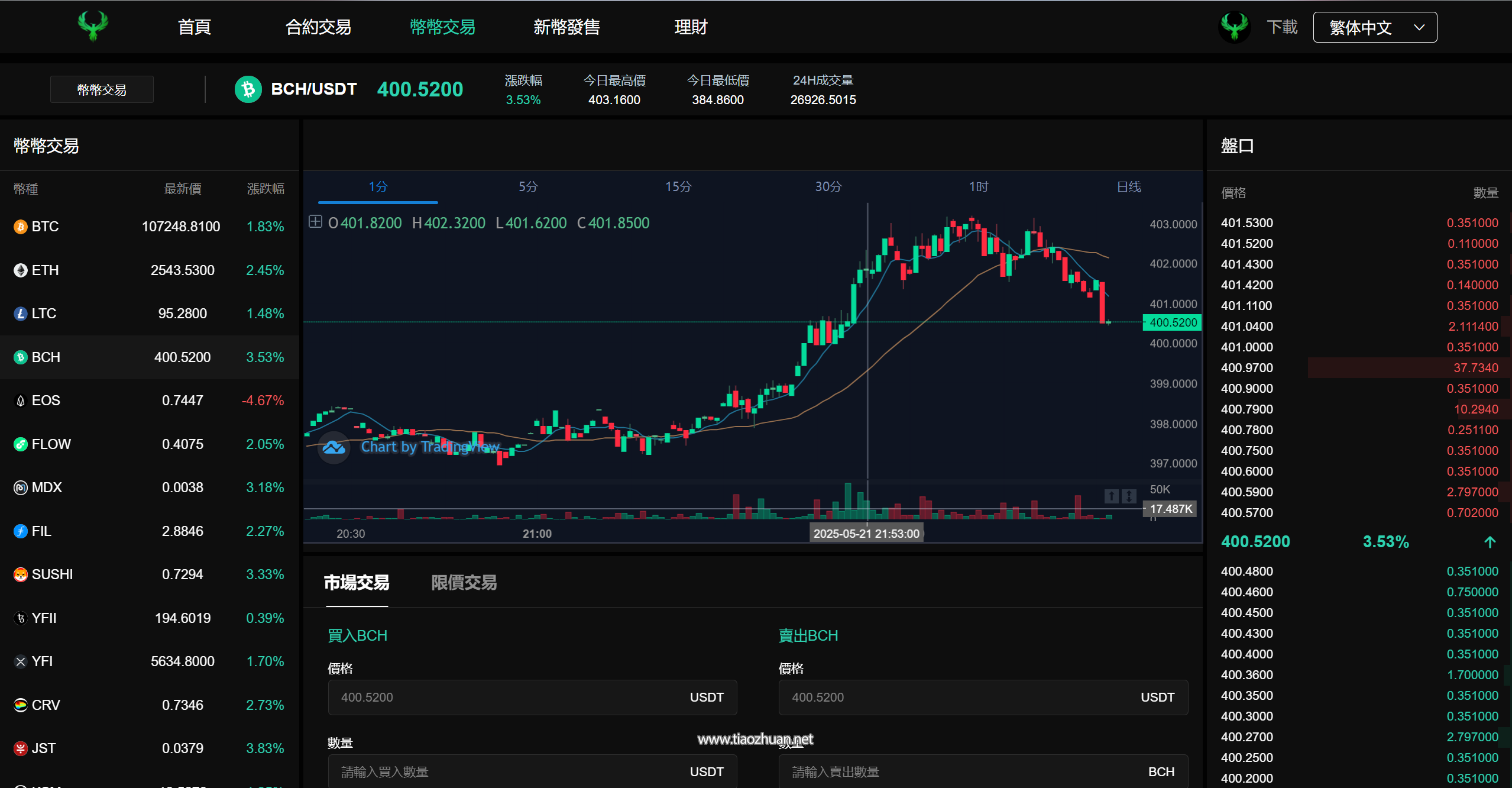
Task: Click the 下載 download link
Action: [1281, 27]
